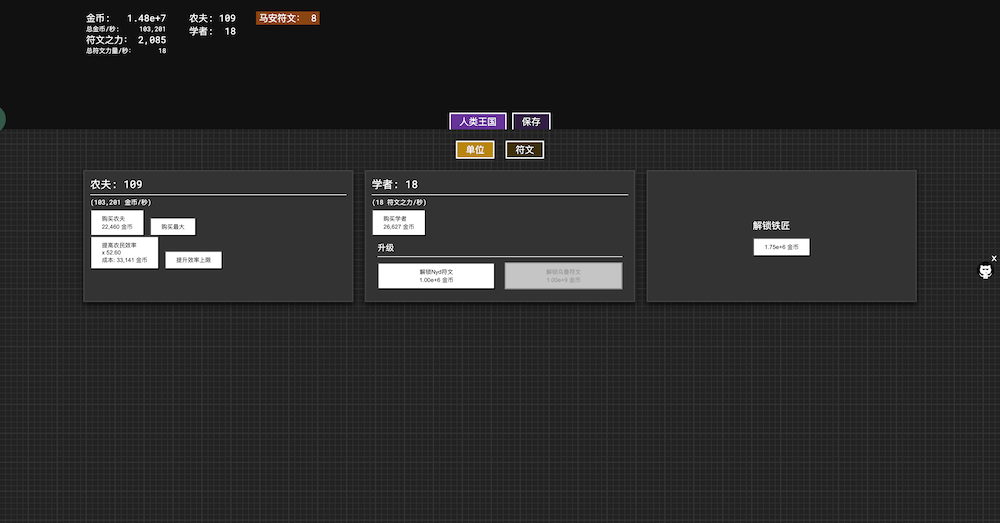1000x523 pixels.
Task: Click the 提升效率上限 button
Action: 193,260
